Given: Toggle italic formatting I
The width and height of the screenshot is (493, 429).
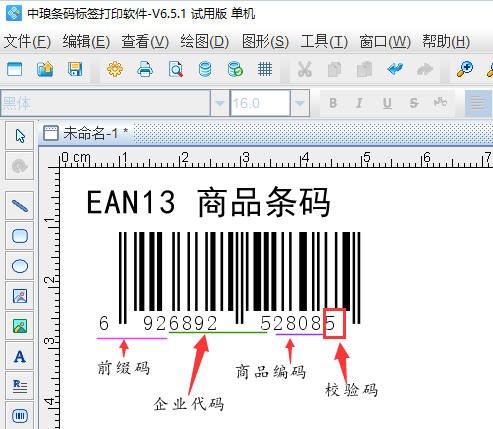Looking at the screenshot, I should pos(359,103).
